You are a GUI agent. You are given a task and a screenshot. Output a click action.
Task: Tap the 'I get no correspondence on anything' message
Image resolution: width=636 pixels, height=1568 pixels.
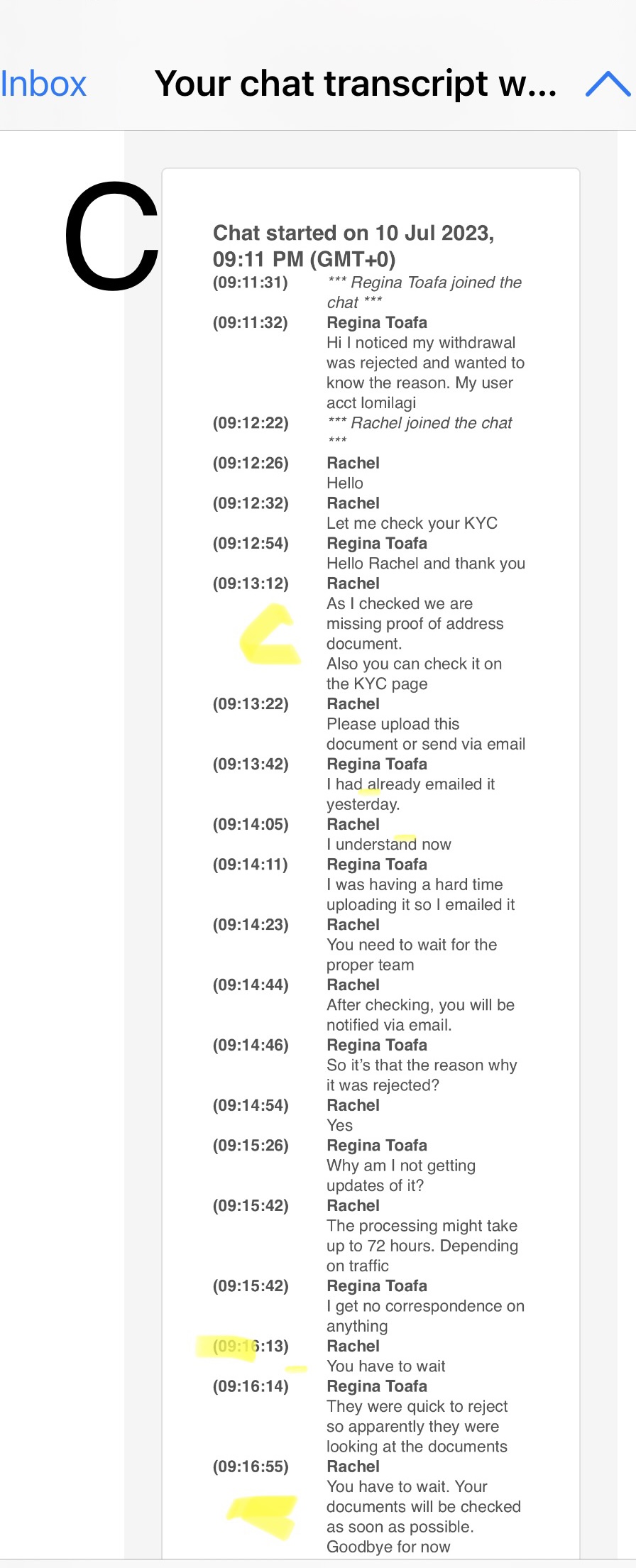[x=425, y=1316]
